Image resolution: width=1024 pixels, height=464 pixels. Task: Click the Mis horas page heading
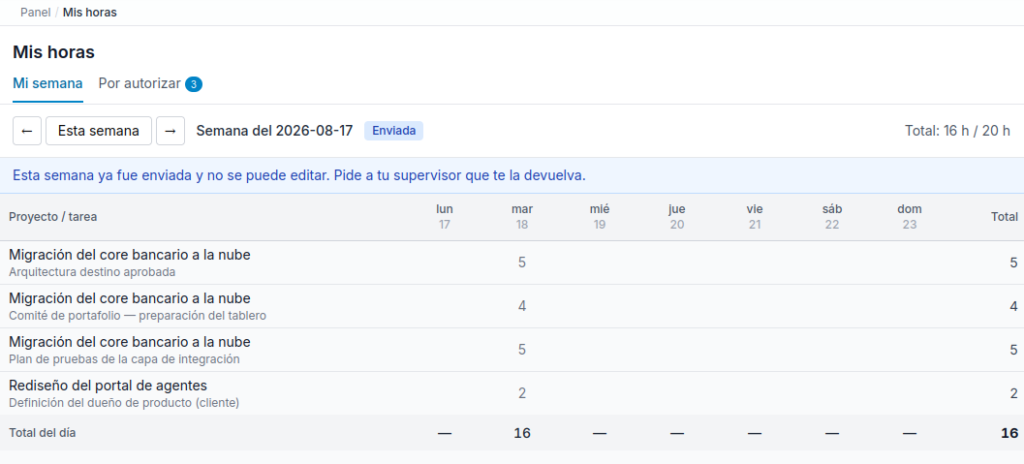pos(54,52)
